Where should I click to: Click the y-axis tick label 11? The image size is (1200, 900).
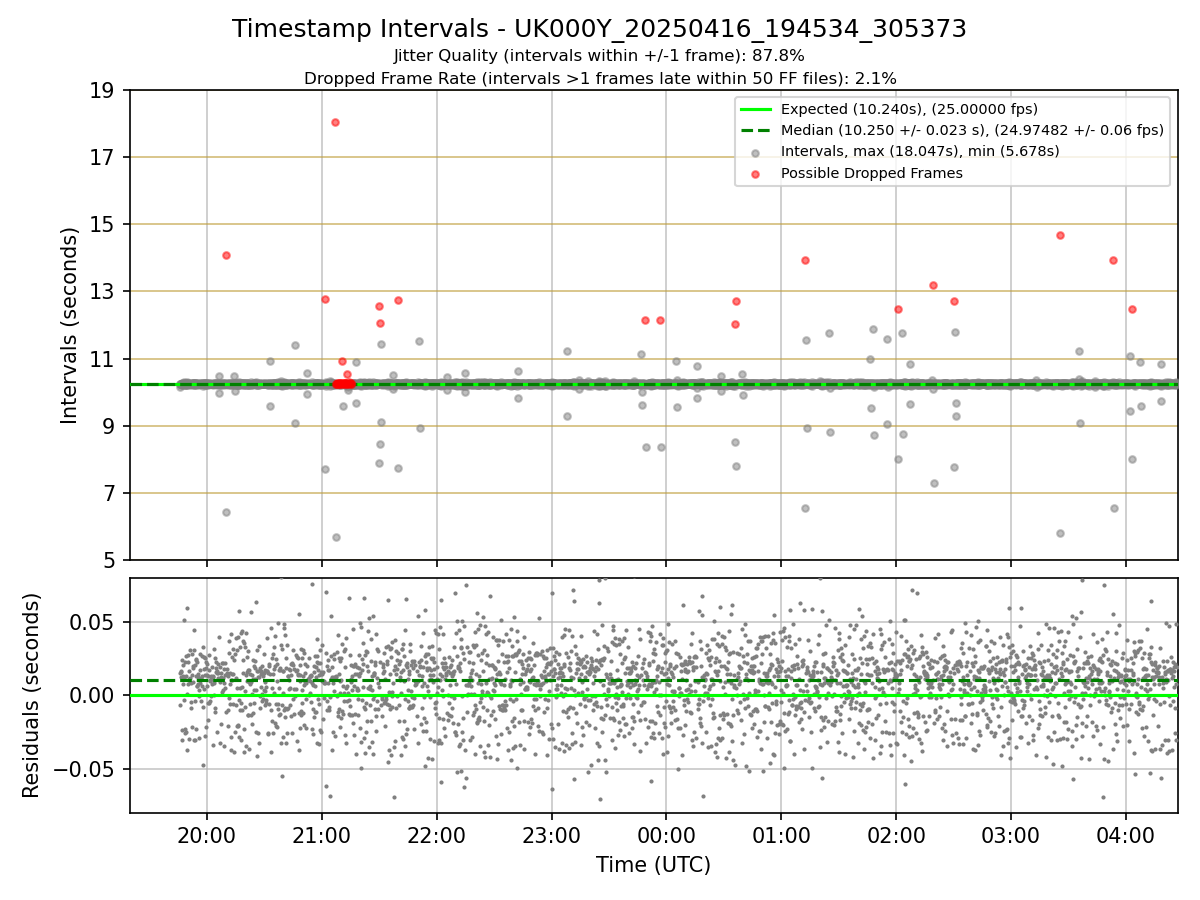pyautogui.click(x=100, y=358)
